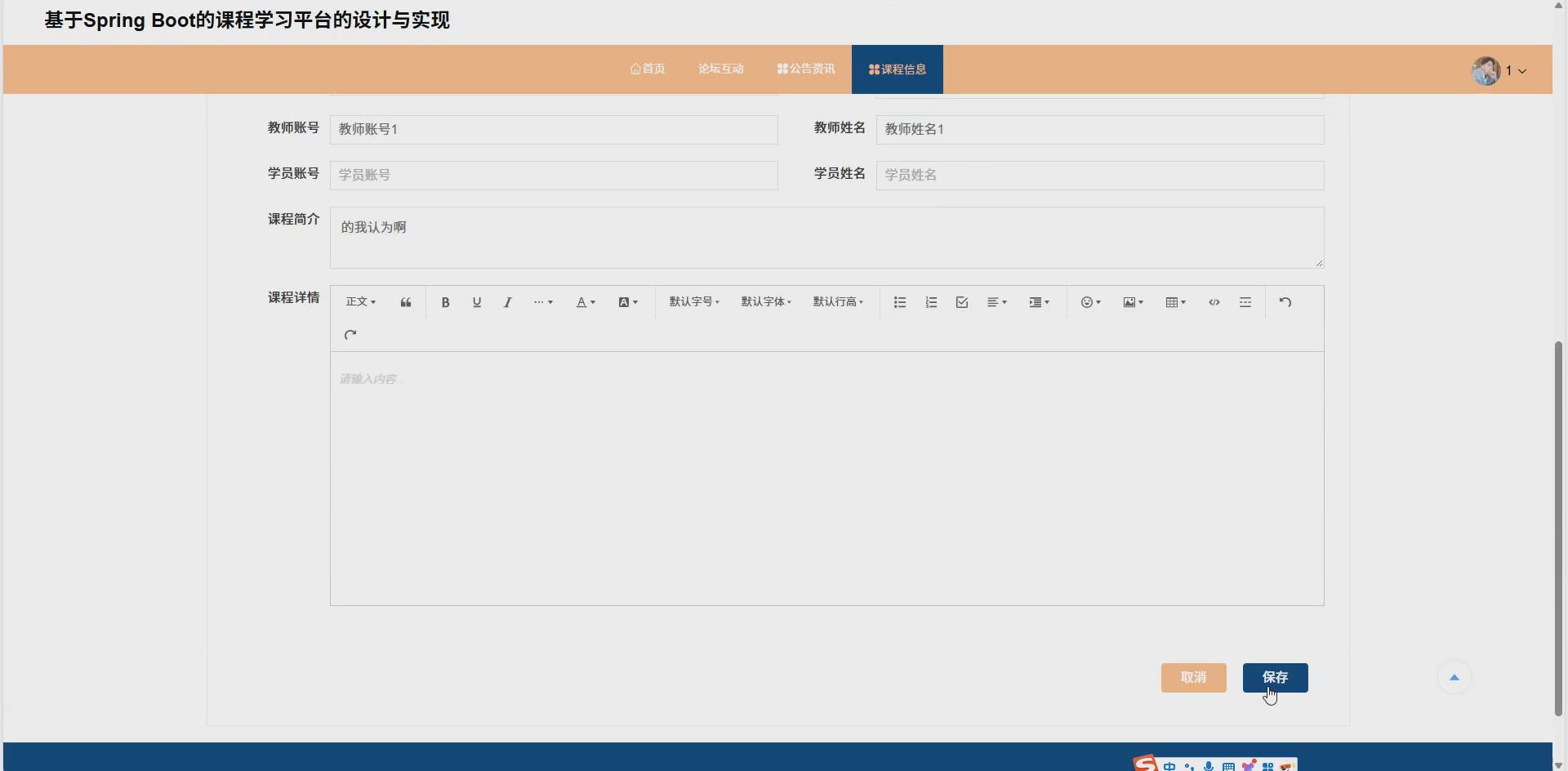Apply bold formatting in course details editor
The height and width of the screenshot is (771, 1568).
click(x=445, y=302)
